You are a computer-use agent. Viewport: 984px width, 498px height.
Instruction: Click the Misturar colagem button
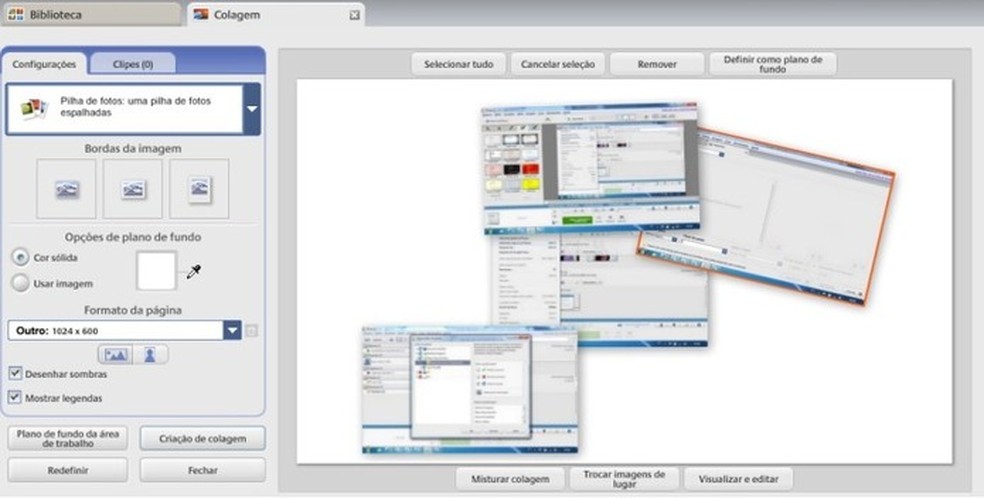(x=510, y=479)
